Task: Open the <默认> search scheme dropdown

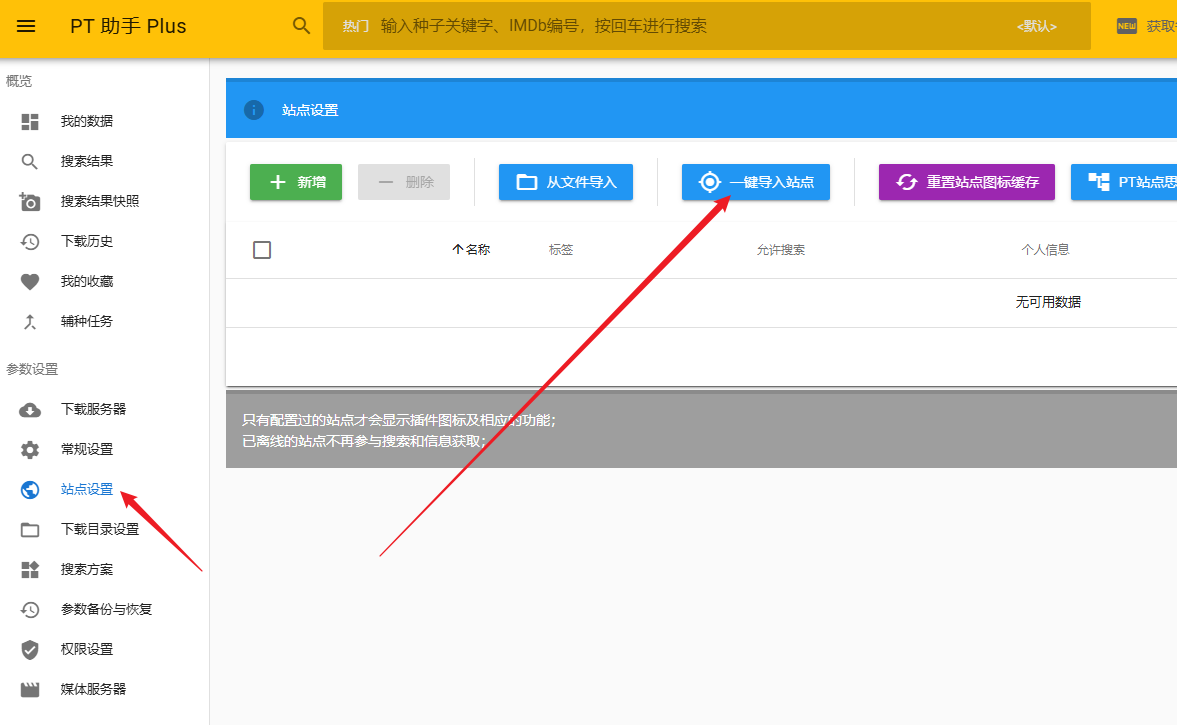Action: (x=1036, y=26)
